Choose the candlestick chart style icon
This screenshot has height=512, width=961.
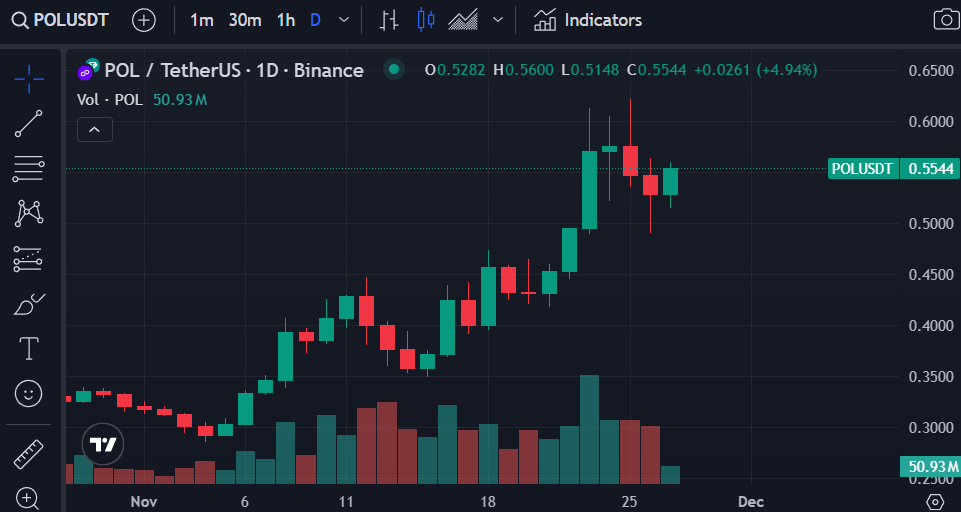[x=426, y=20]
